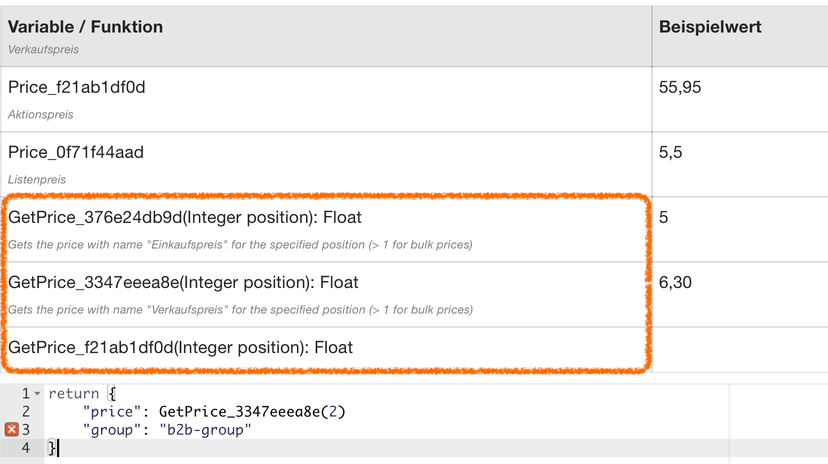Screen dimensions: 828x464
Task: Click example value 55,95 cell
Action: click(680, 87)
